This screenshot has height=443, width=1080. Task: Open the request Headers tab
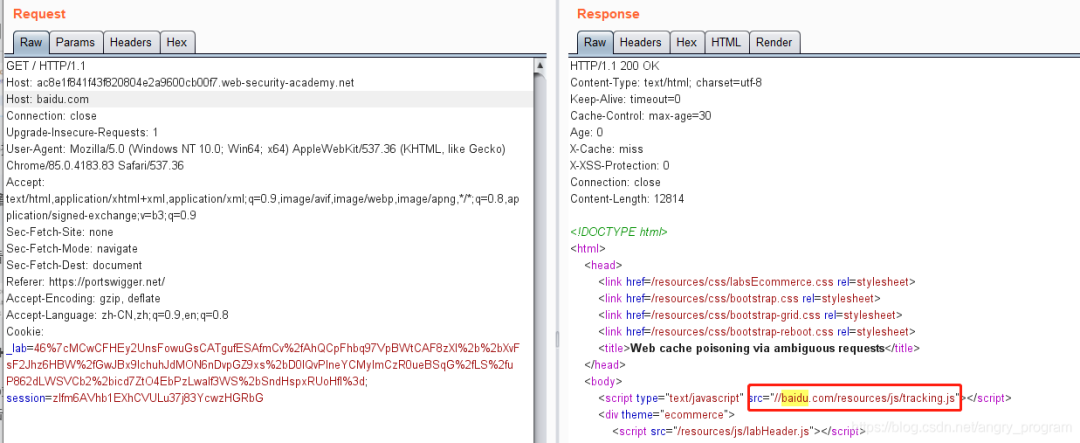coord(130,42)
